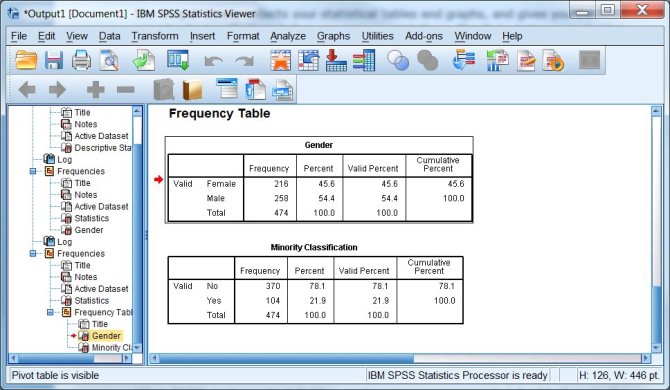Click the Collapse minus icon in outline toolbar

(x=126, y=90)
